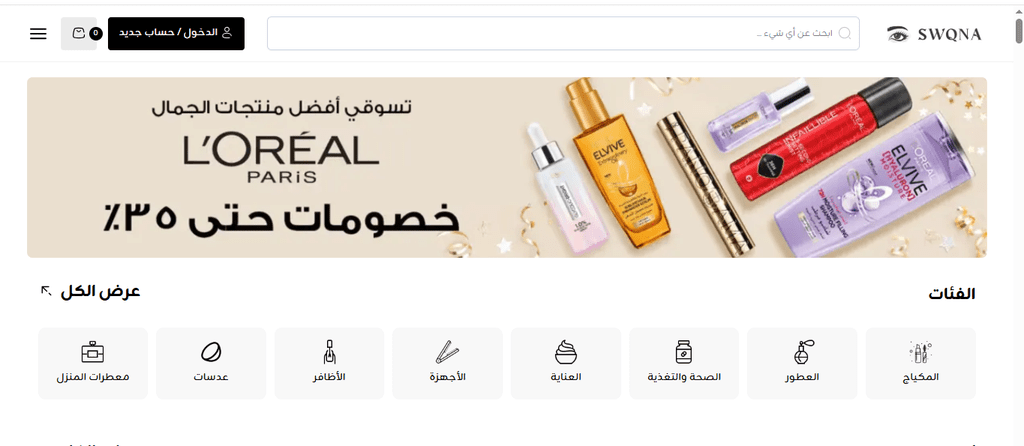1024x446 pixels.
Task: Choose the home fragrances category (معطرات المنزل)
Action: coord(93,363)
